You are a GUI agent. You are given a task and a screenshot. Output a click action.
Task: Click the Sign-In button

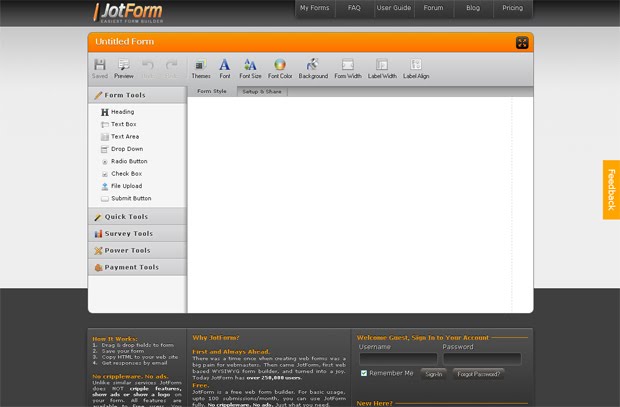(434, 374)
